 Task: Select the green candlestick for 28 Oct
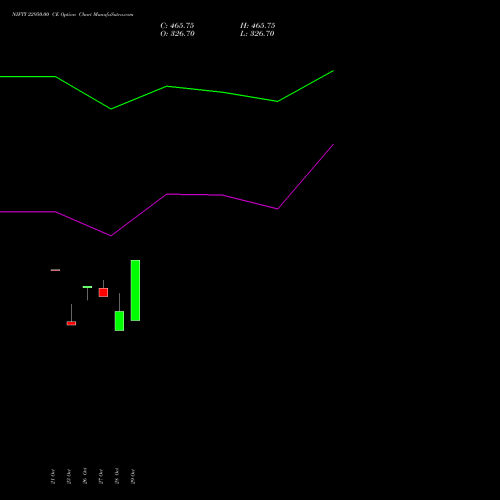[119, 321]
